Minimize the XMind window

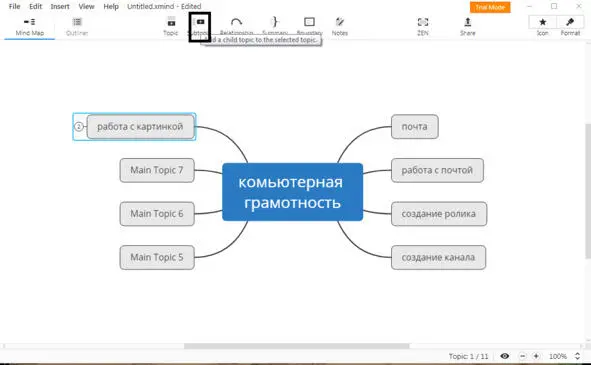click(x=529, y=6)
